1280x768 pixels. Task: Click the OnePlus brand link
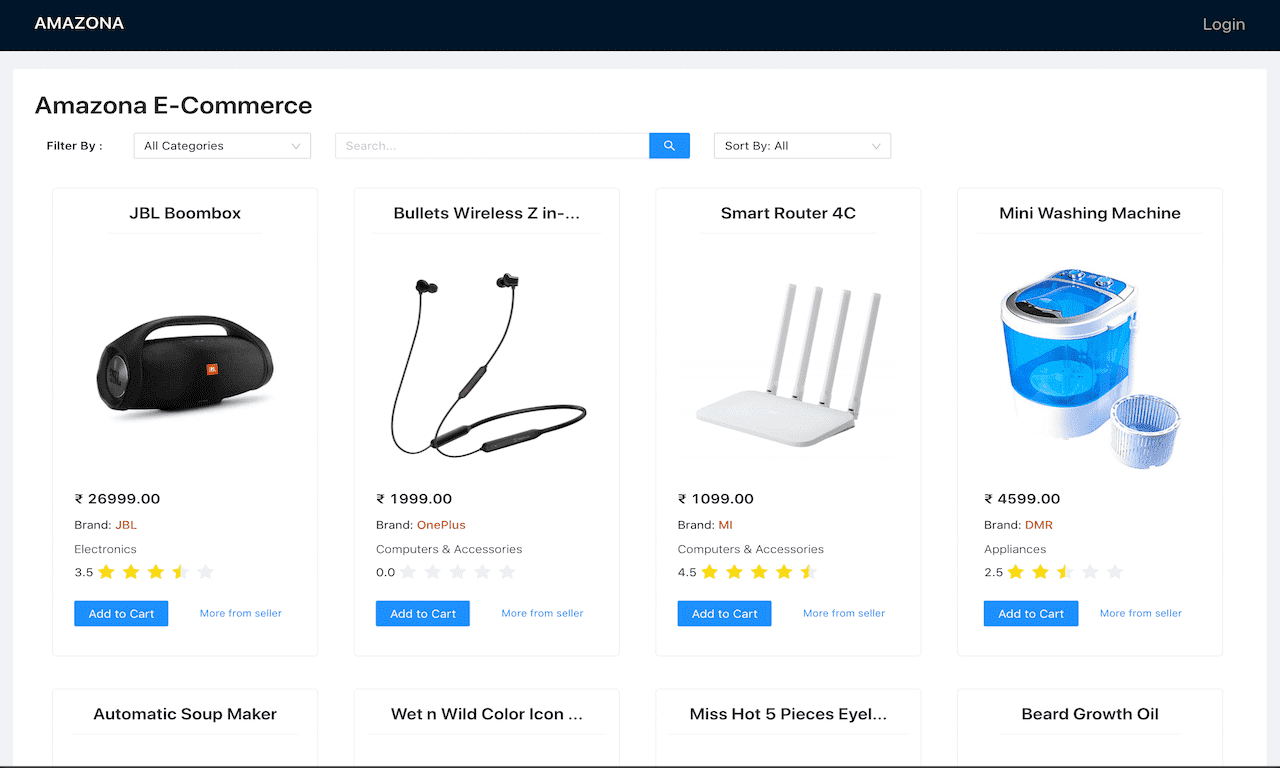441,525
